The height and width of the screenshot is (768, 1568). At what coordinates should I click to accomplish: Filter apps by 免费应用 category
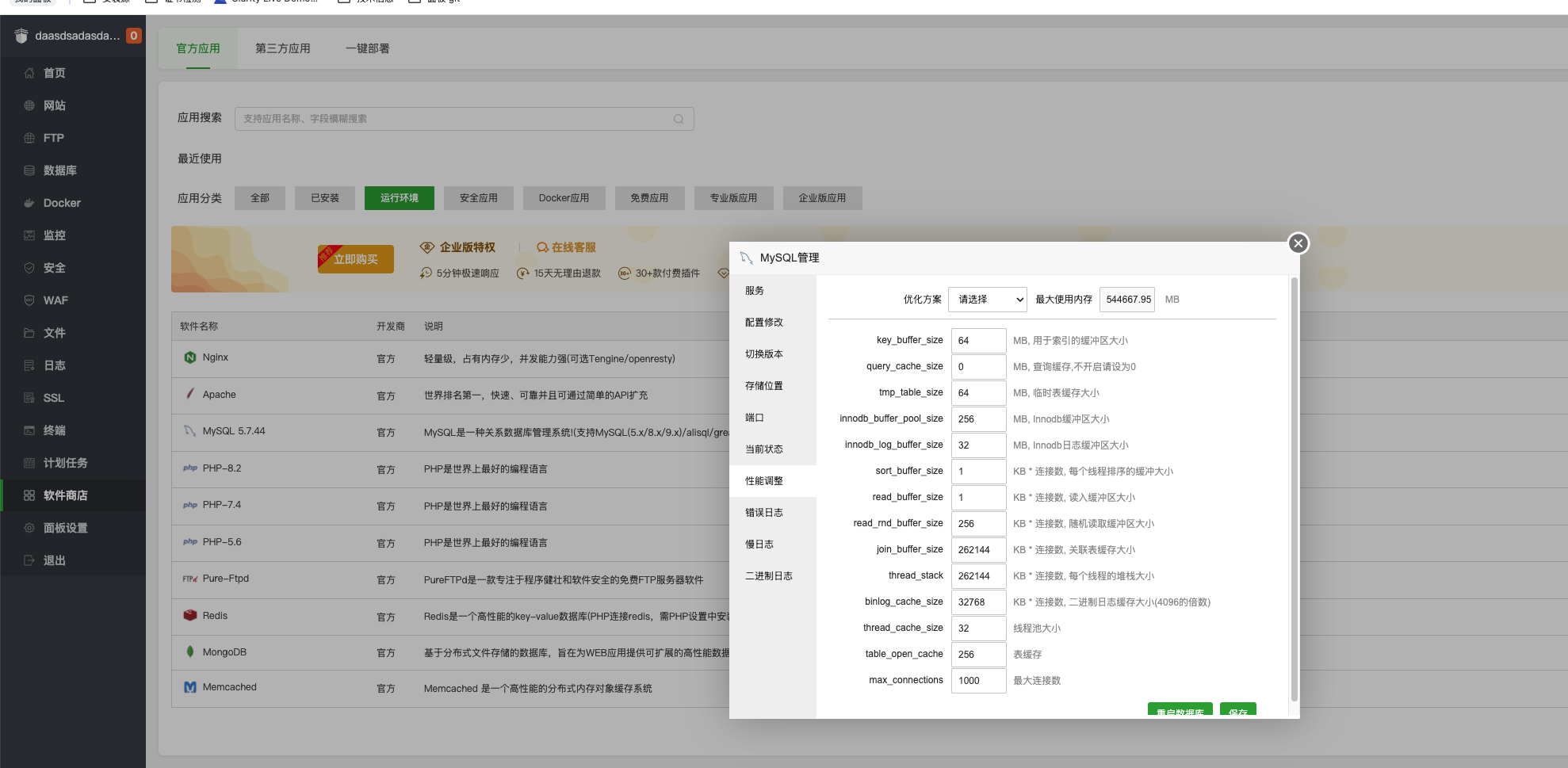click(650, 198)
